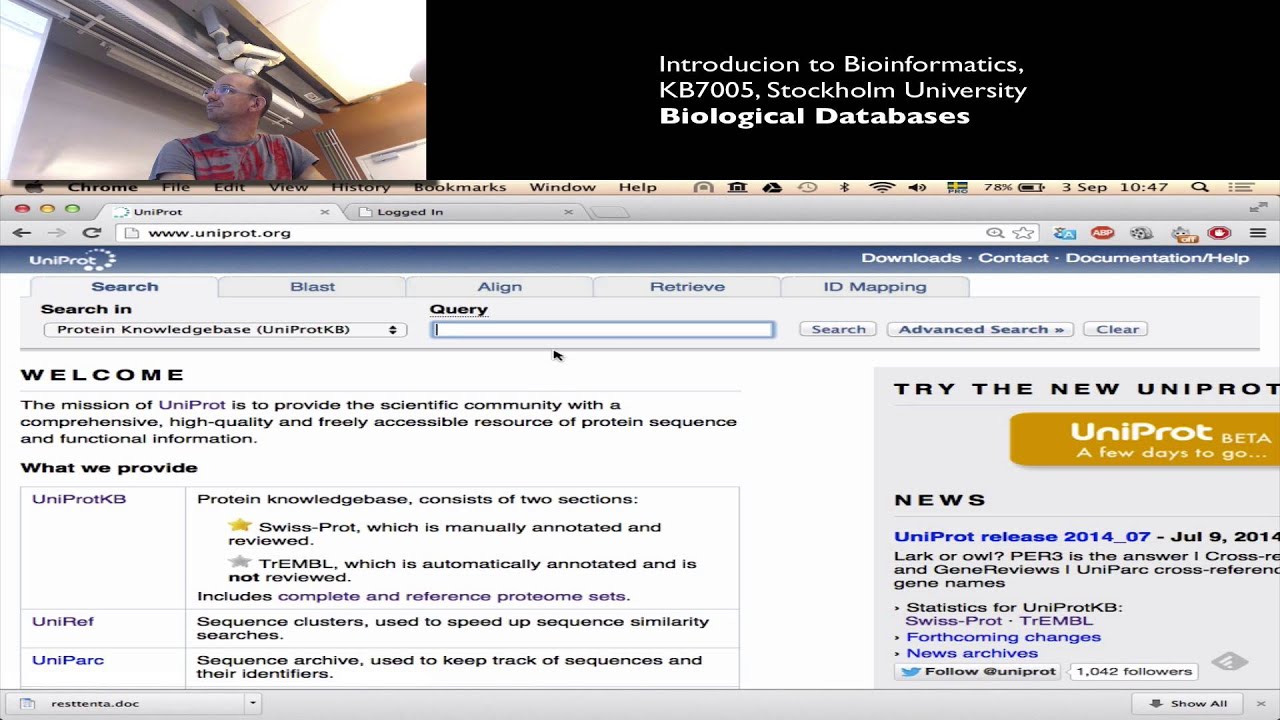
Task: Open the History menu
Action: [x=360, y=187]
